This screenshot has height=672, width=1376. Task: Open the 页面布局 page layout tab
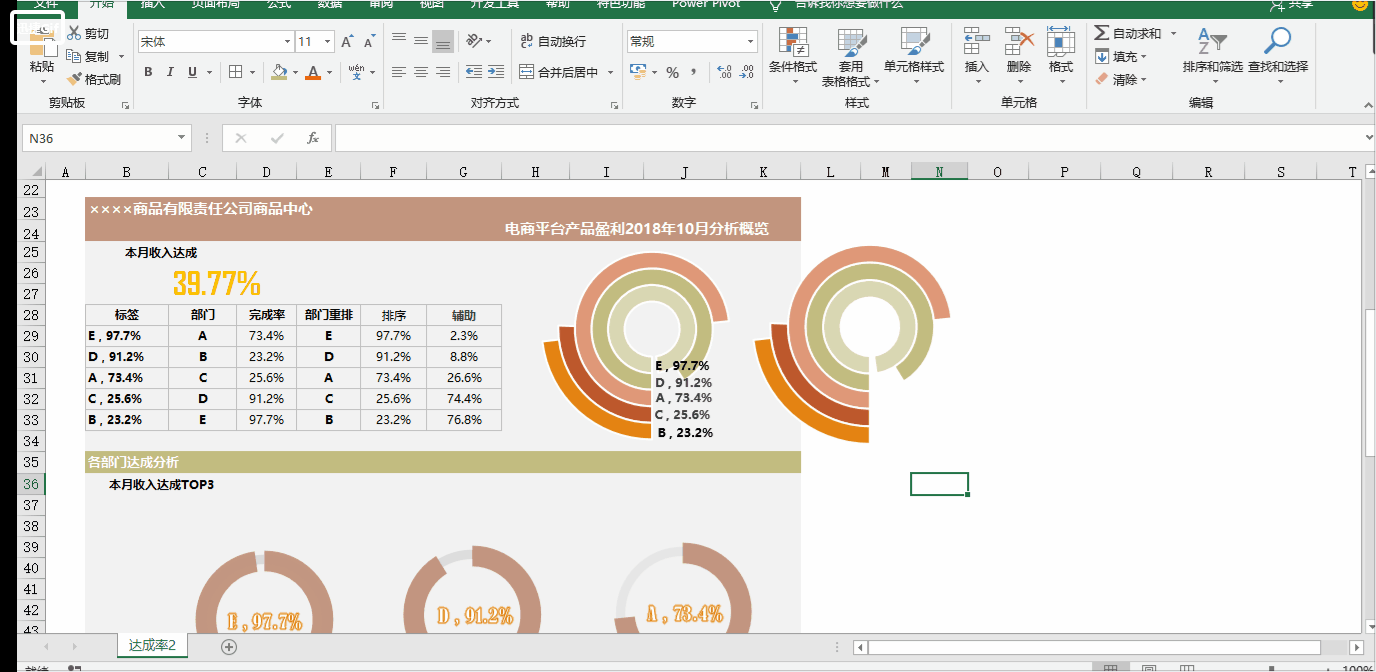(x=216, y=4)
